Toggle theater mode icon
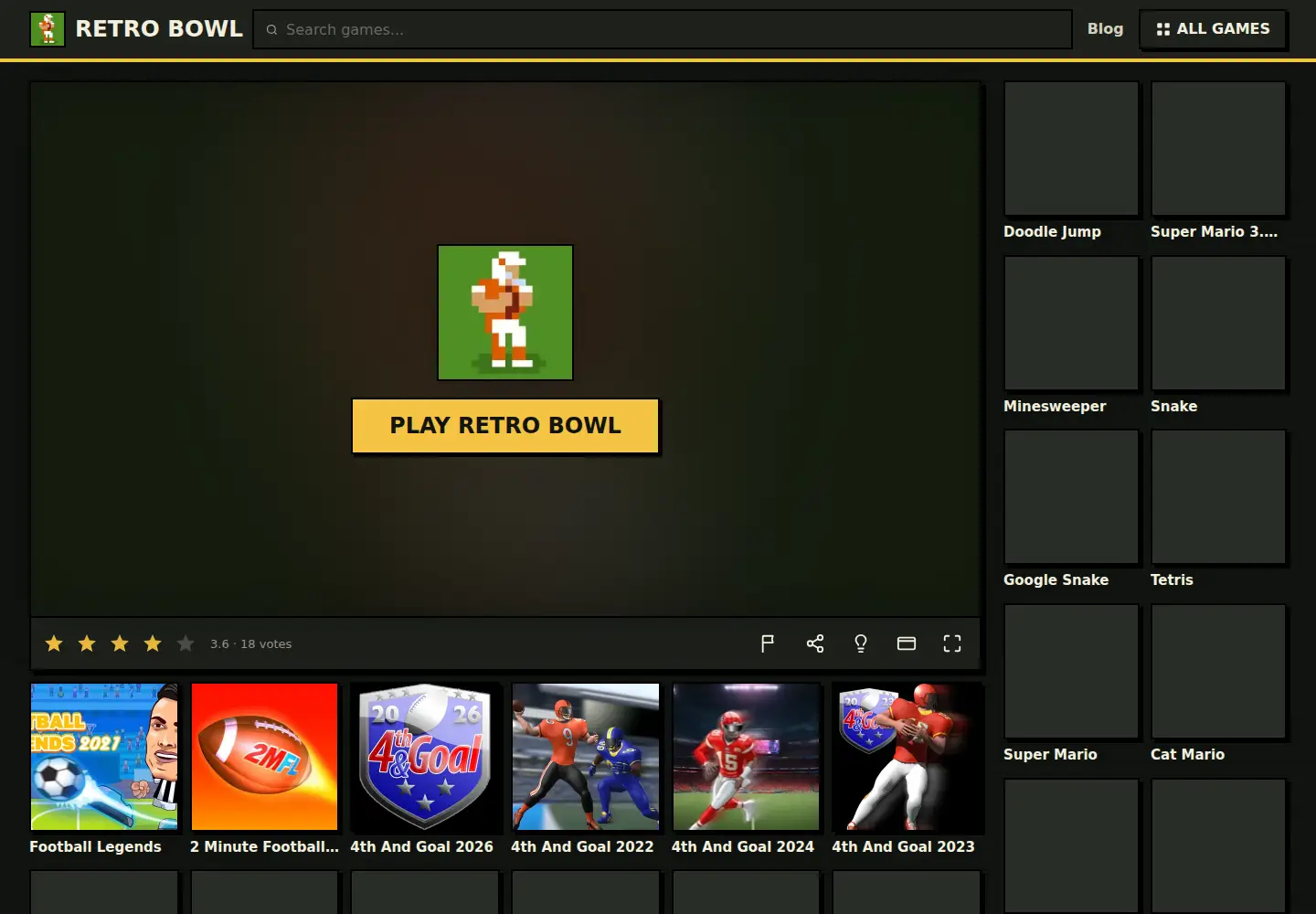This screenshot has height=914, width=1316. pyautogui.click(x=907, y=643)
